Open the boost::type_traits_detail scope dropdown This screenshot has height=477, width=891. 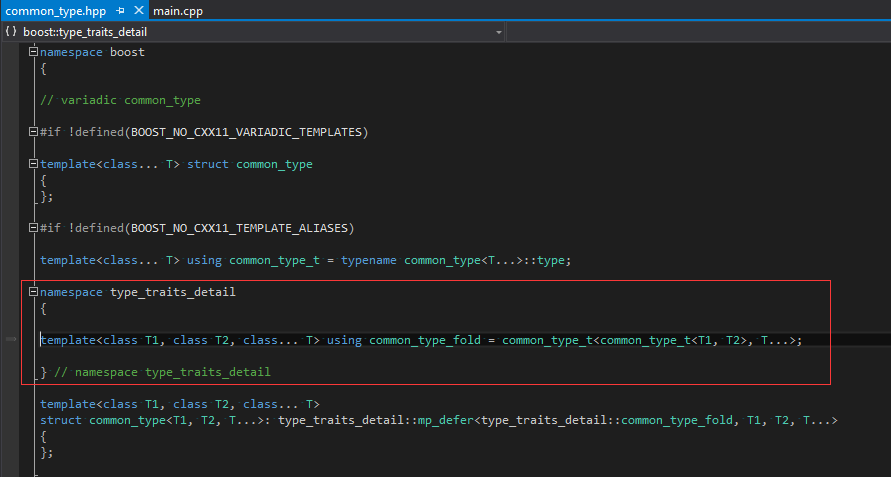click(x=498, y=32)
